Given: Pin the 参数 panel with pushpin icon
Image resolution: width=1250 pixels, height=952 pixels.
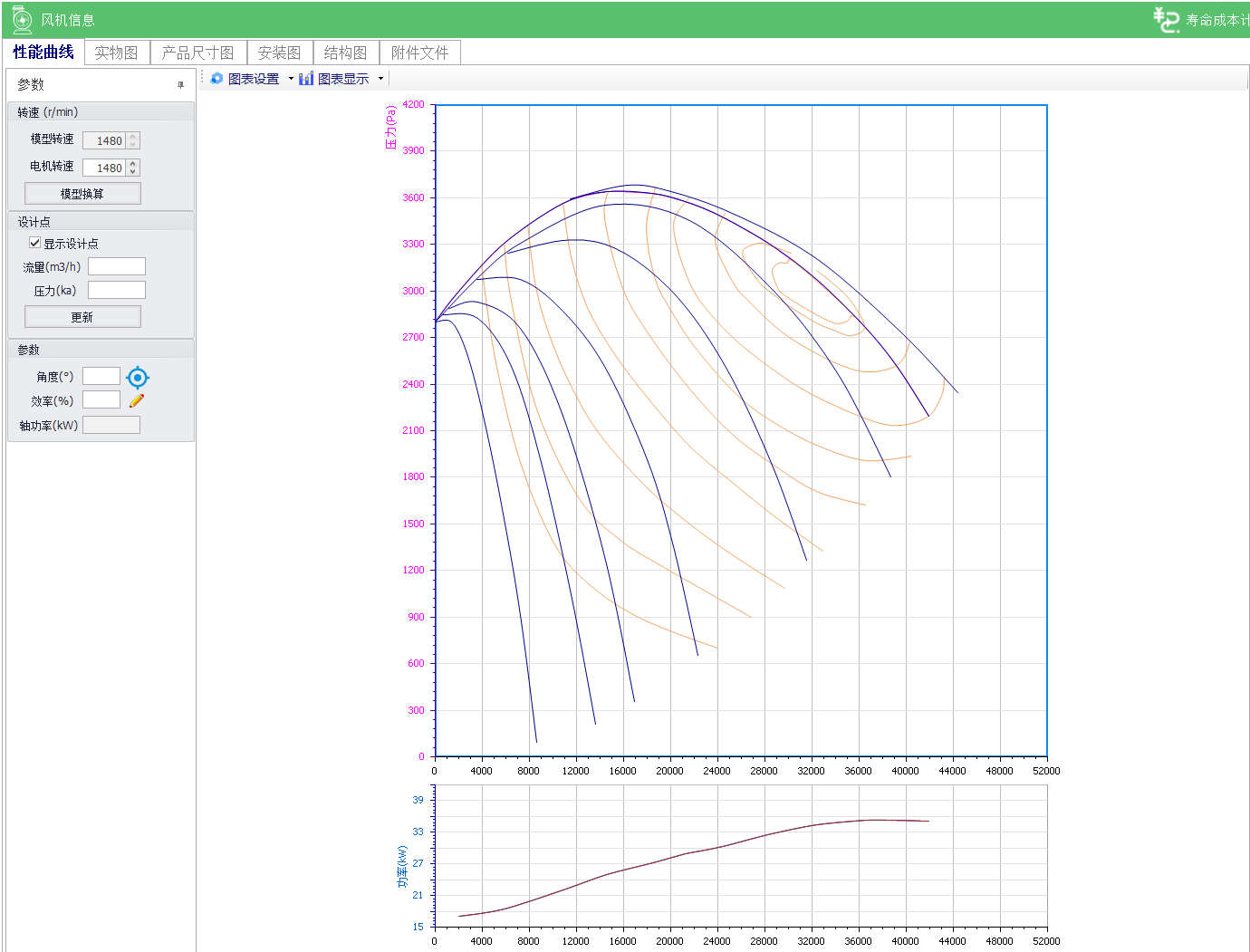Looking at the screenshot, I should [x=180, y=84].
